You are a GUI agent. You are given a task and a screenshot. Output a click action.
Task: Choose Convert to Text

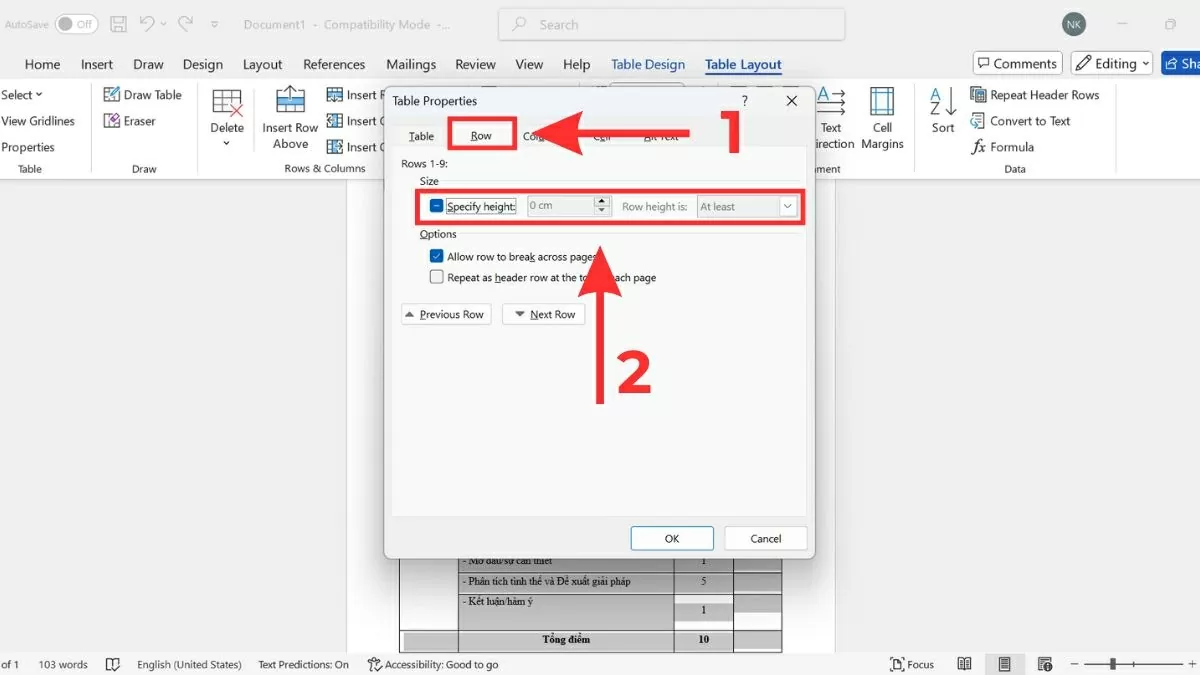pyautogui.click(x=1020, y=121)
